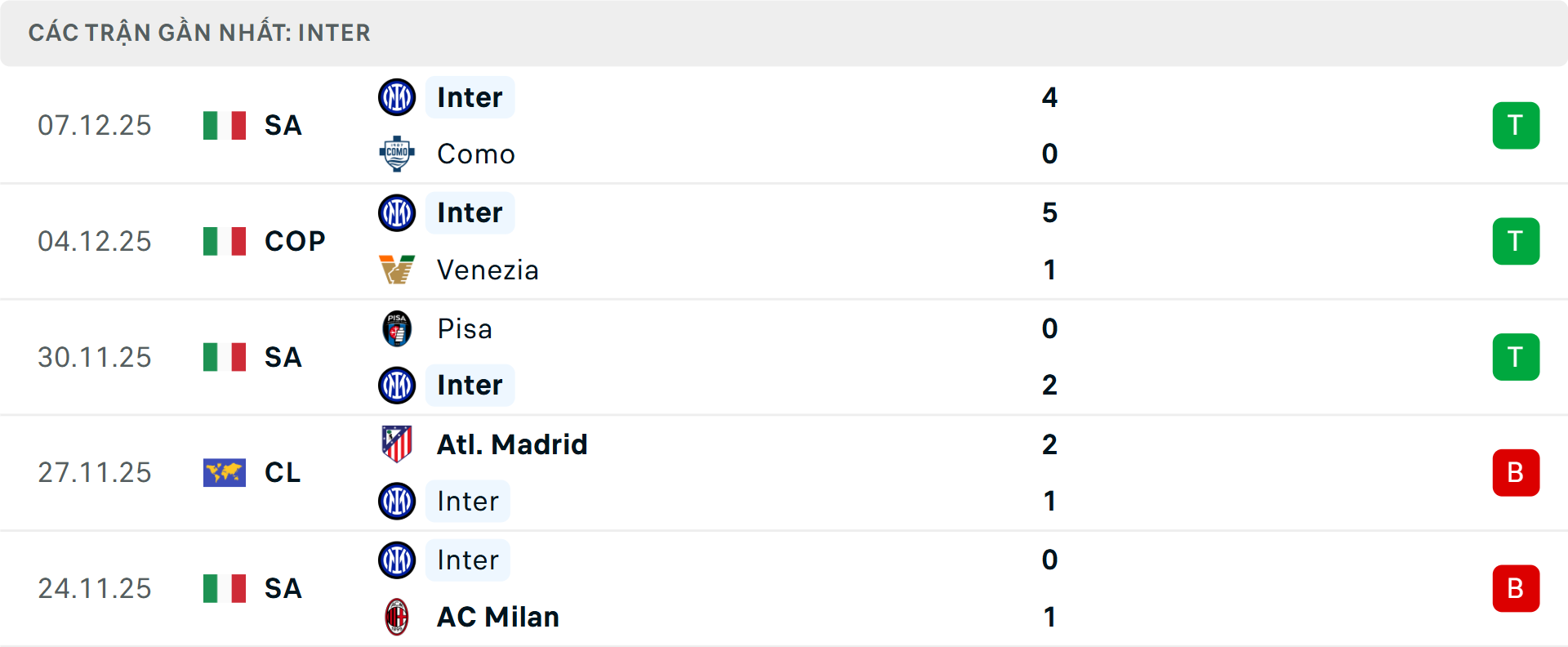The width and height of the screenshot is (1568, 647).
Task: Click the green T badge for Inter vs Como
Action: [1516, 125]
